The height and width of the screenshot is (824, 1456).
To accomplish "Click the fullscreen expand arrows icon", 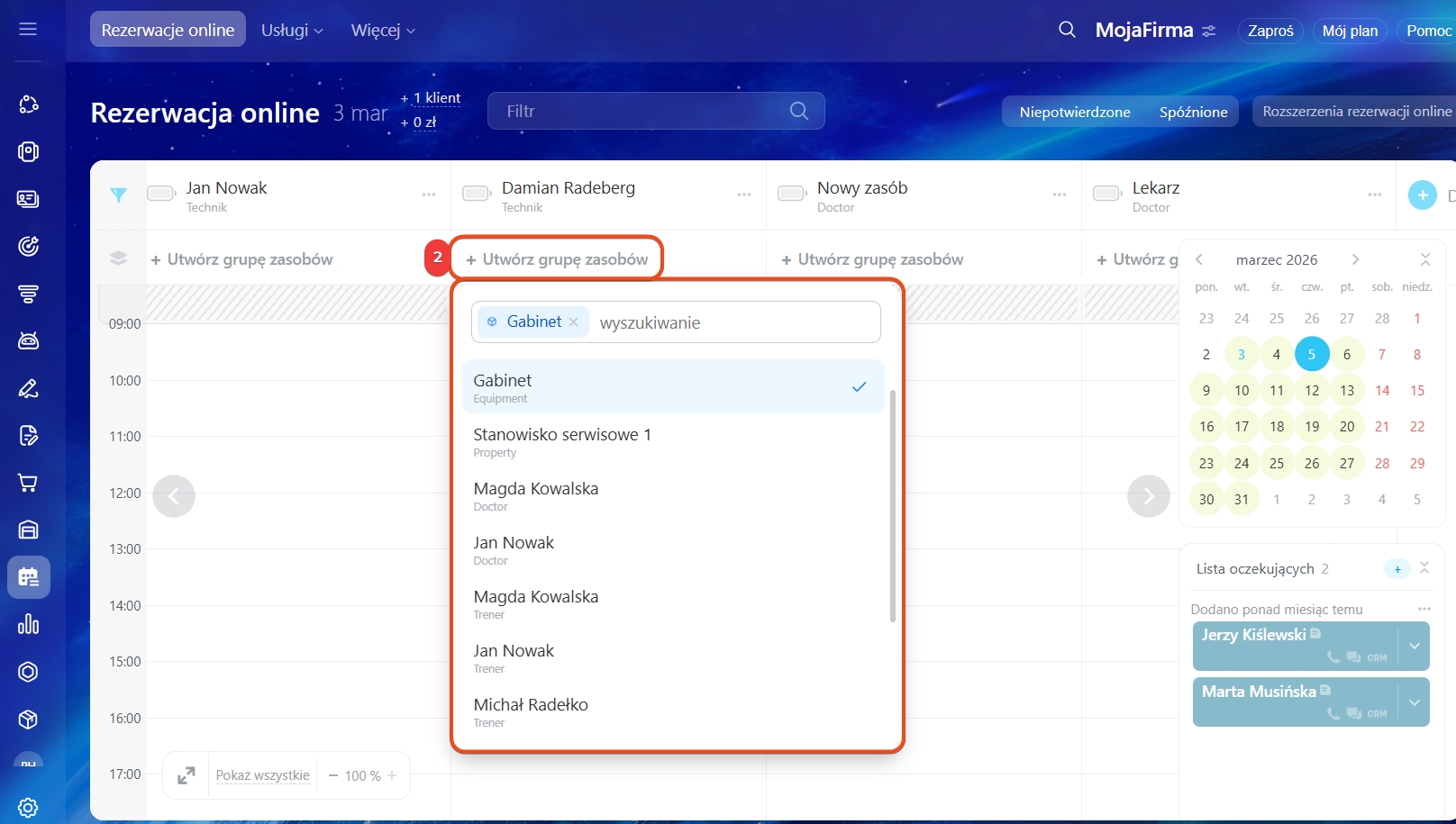I will coord(187,775).
